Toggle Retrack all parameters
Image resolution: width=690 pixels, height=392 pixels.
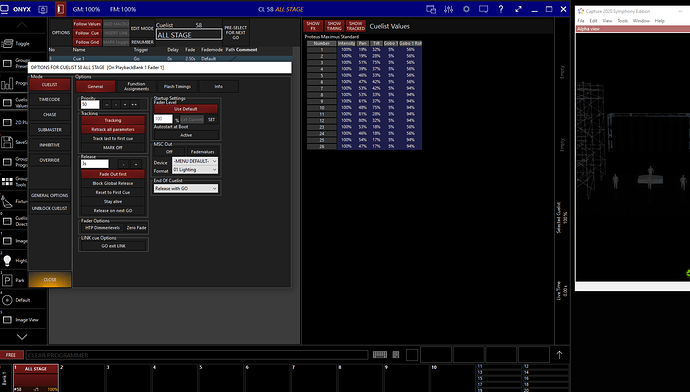tap(113, 129)
